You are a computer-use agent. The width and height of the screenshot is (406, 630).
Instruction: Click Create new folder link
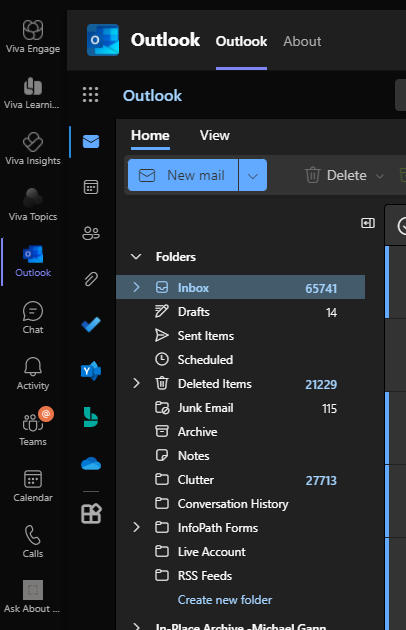(225, 600)
